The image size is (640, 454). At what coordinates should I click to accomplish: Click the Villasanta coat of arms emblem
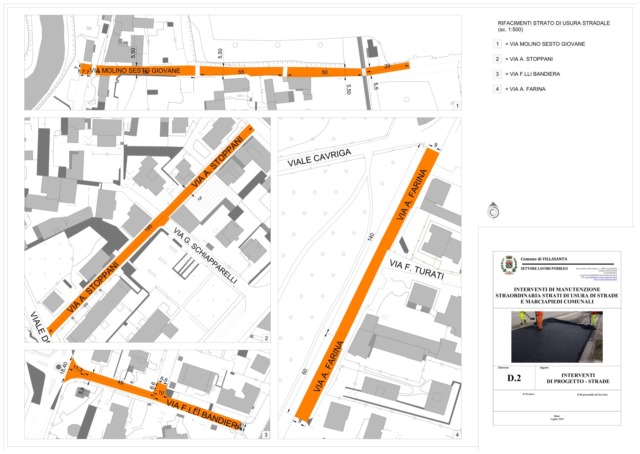(509, 266)
